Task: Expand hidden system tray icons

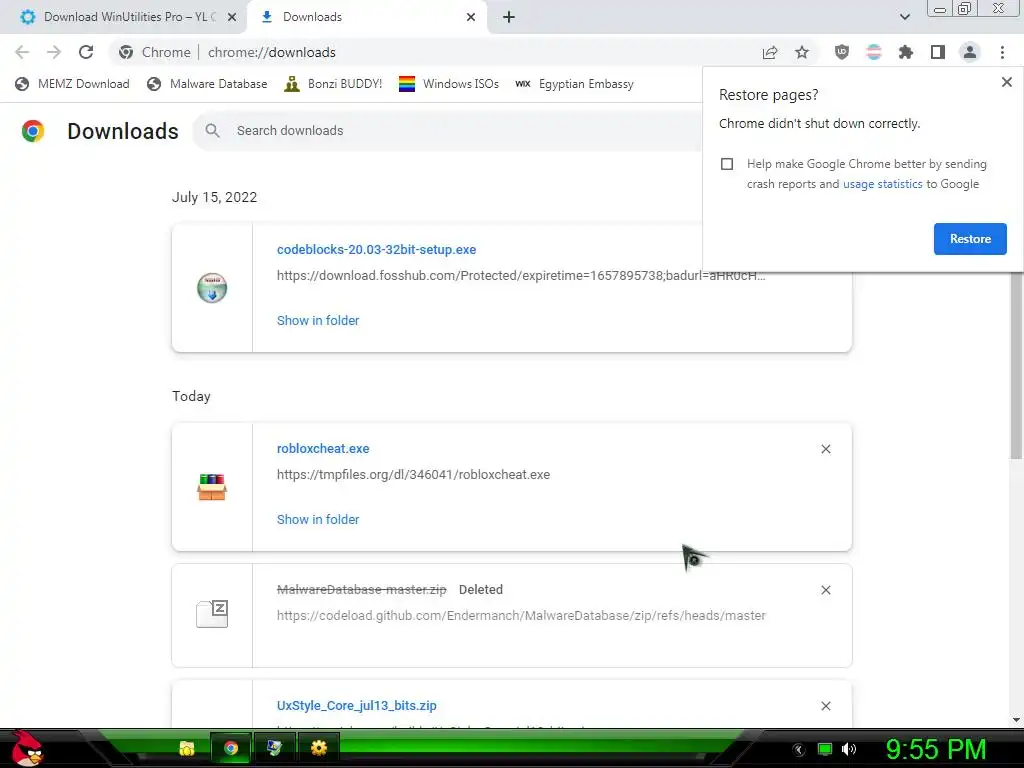Action: [799, 750]
